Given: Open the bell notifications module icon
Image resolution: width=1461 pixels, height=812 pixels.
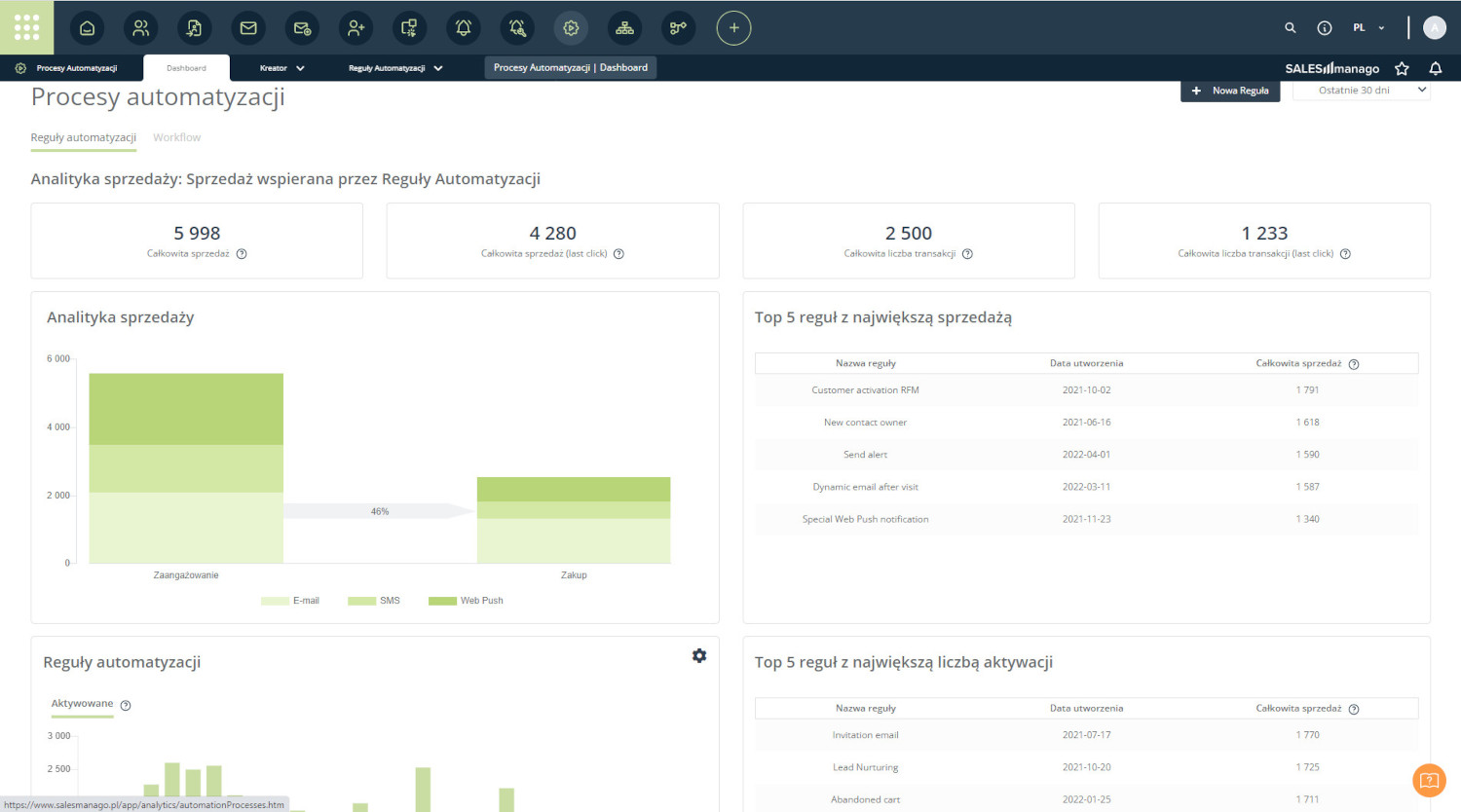Looking at the screenshot, I should [x=464, y=28].
